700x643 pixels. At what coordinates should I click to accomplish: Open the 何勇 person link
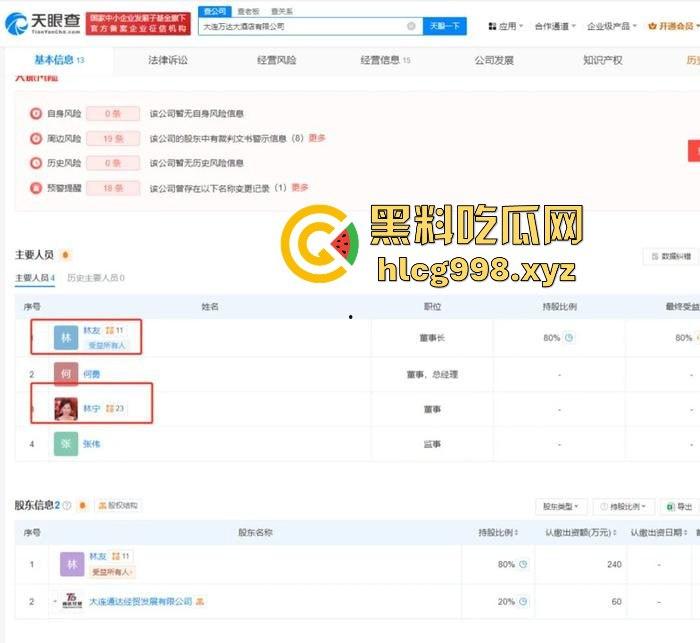point(92,374)
